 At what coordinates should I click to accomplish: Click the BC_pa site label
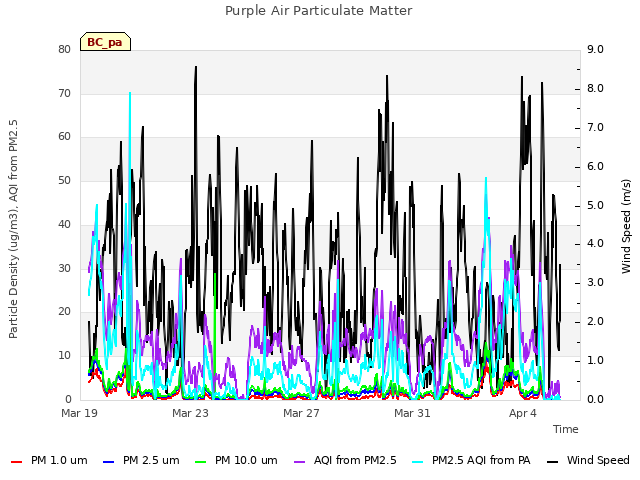[x=105, y=42]
